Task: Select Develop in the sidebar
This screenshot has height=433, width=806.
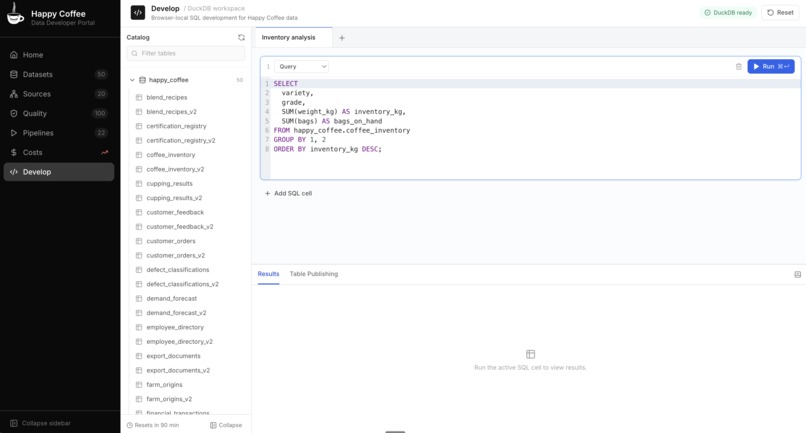Action: point(59,172)
